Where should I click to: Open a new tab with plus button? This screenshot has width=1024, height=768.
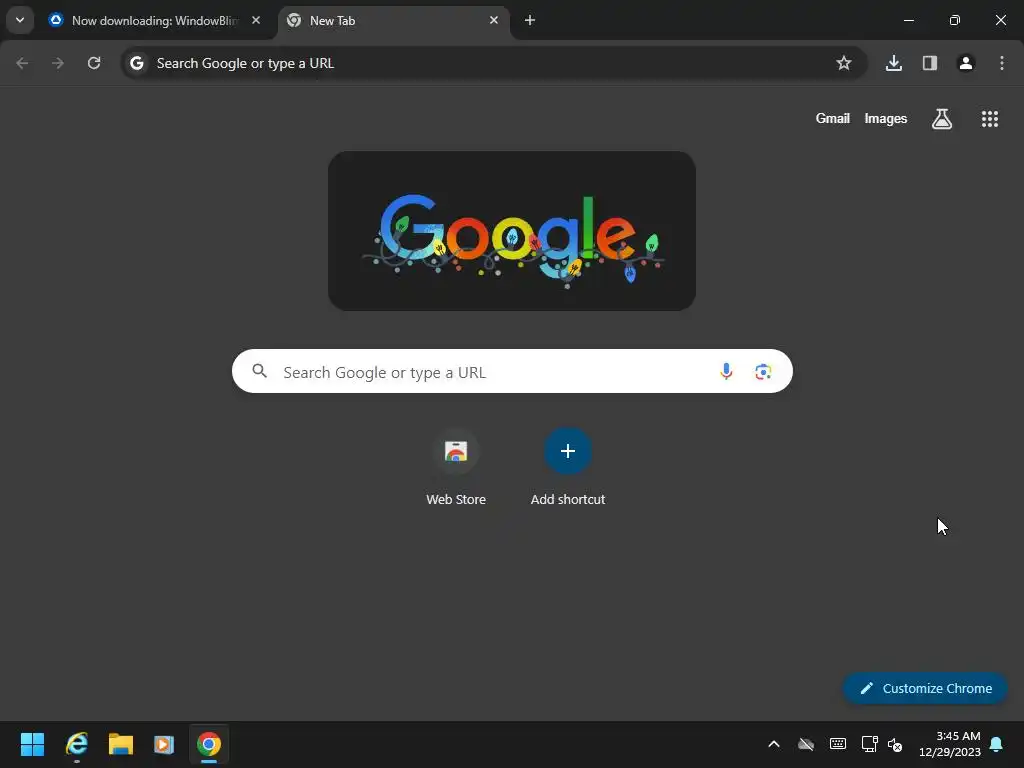530,20
